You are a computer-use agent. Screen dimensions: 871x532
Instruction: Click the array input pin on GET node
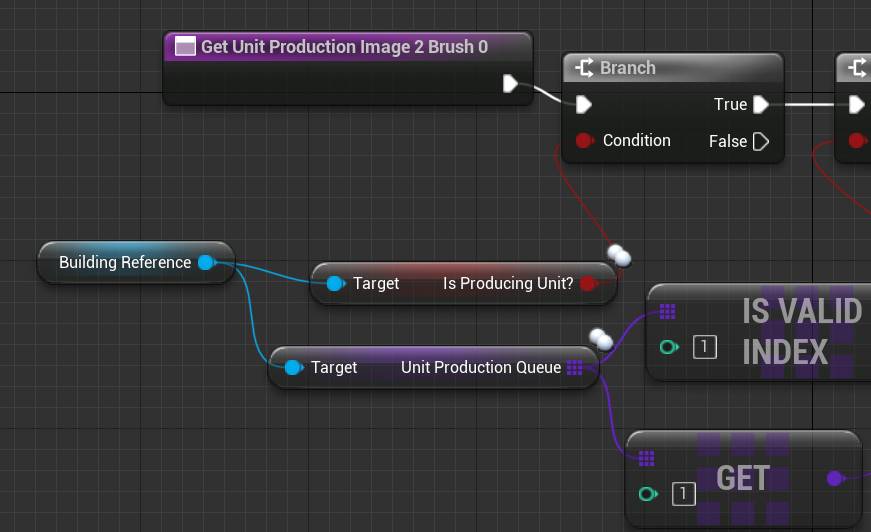pos(646,458)
